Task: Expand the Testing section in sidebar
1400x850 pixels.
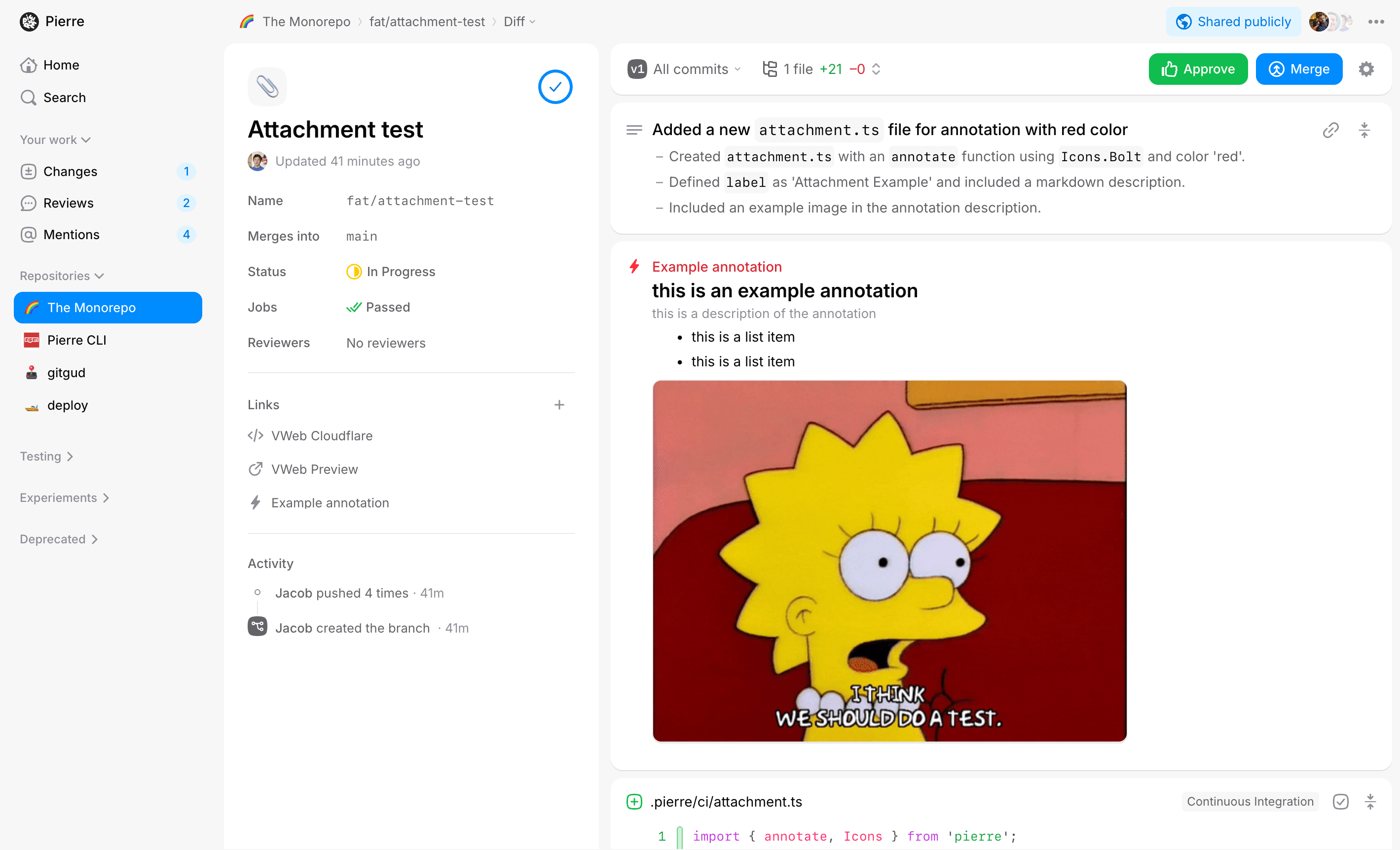Action: 46,456
